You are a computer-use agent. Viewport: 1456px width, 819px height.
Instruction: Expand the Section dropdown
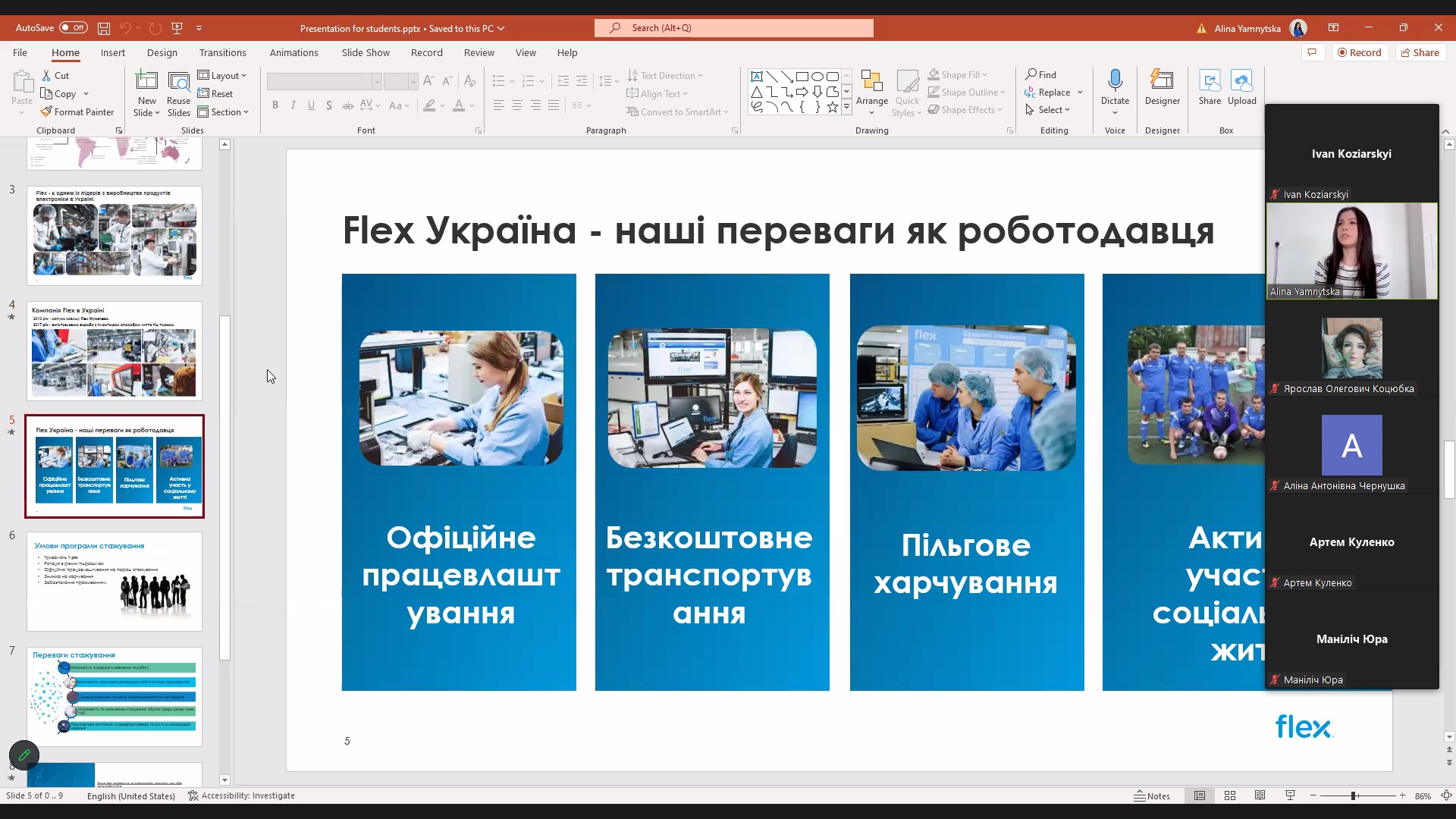click(x=223, y=111)
